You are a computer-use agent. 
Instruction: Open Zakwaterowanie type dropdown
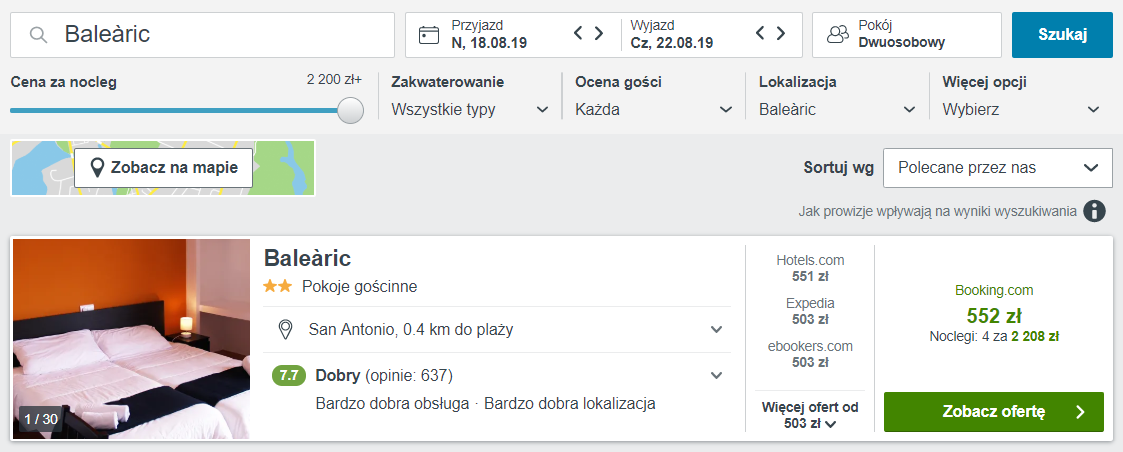point(470,110)
